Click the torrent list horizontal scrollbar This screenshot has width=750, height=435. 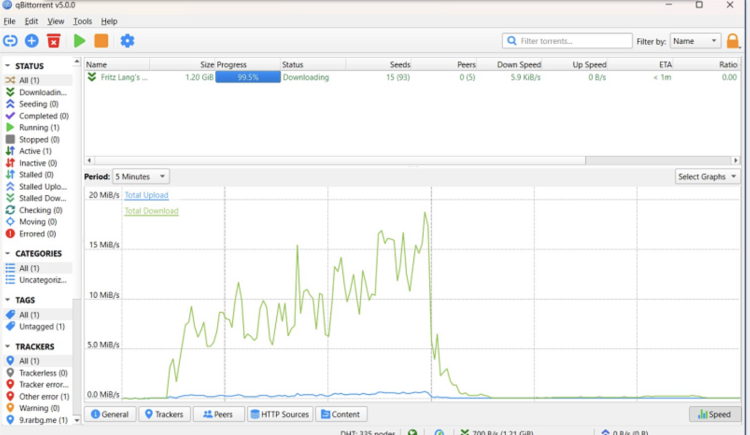340,160
